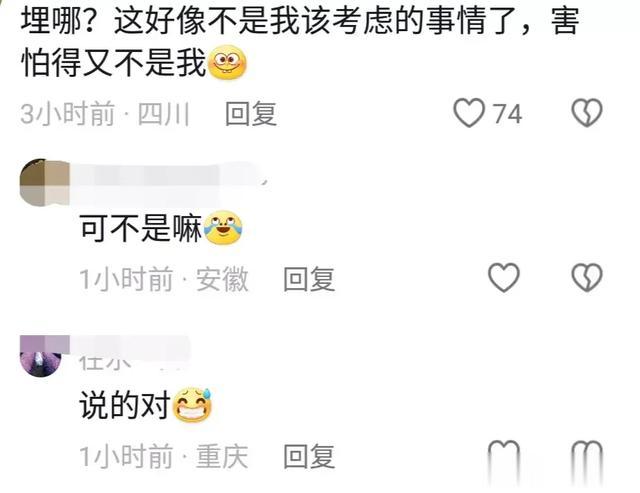This screenshot has width=640, height=493.
Task: Like the '说的对' comment from Chongqing
Action: [x=504, y=459]
